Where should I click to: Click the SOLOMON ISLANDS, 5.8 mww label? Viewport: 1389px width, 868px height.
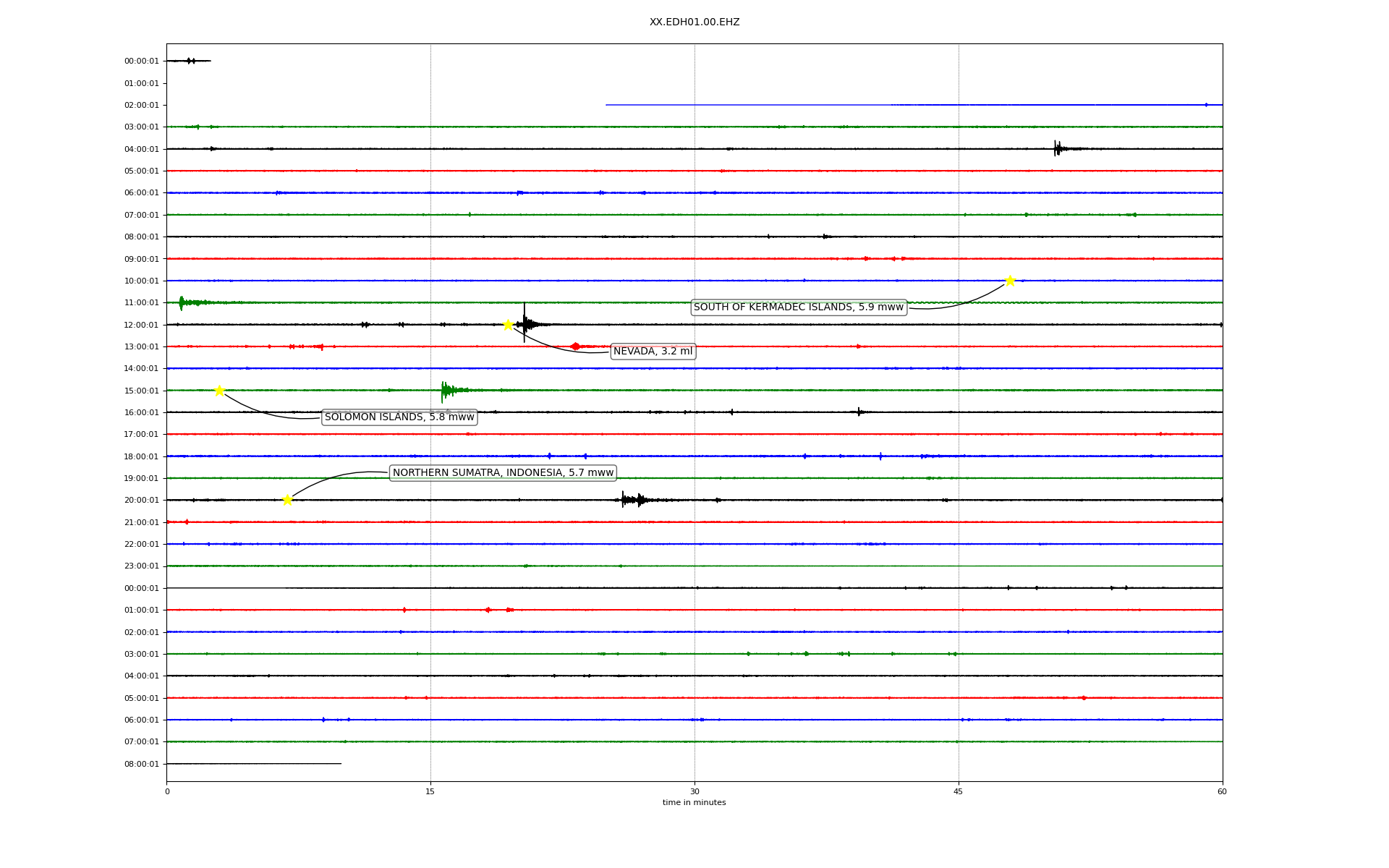tap(399, 417)
